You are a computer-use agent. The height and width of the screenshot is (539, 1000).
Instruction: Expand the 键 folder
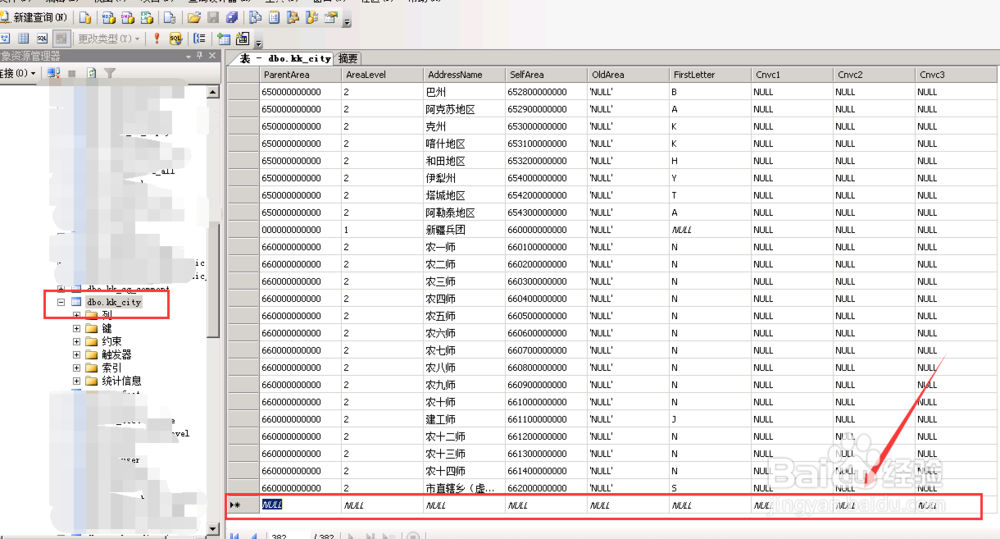click(x=77, y=328)
